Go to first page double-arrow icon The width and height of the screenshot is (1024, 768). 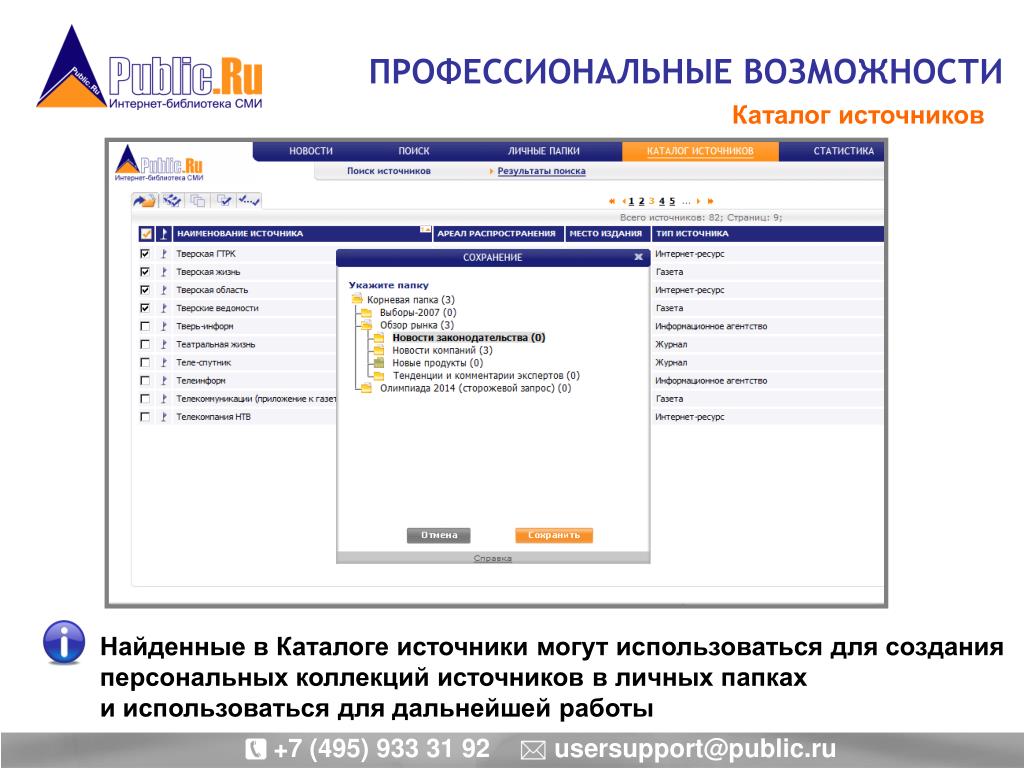click(x=612, y=201)
